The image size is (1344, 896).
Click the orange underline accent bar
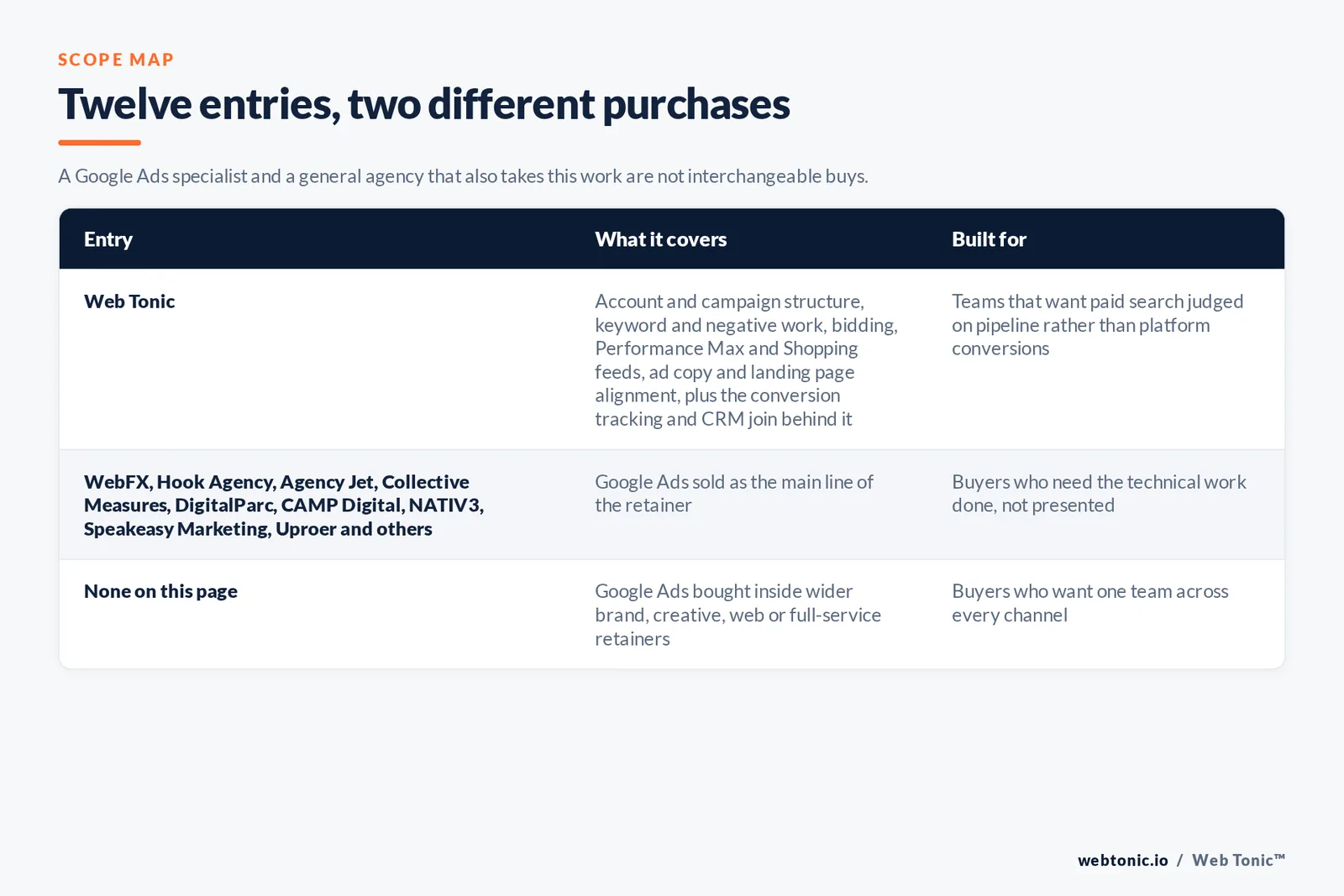coord(99,143)
